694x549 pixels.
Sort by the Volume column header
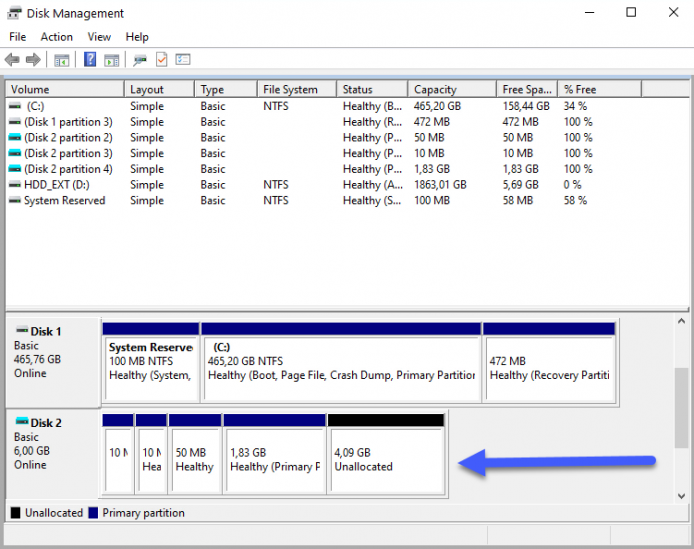pos(65,89)
